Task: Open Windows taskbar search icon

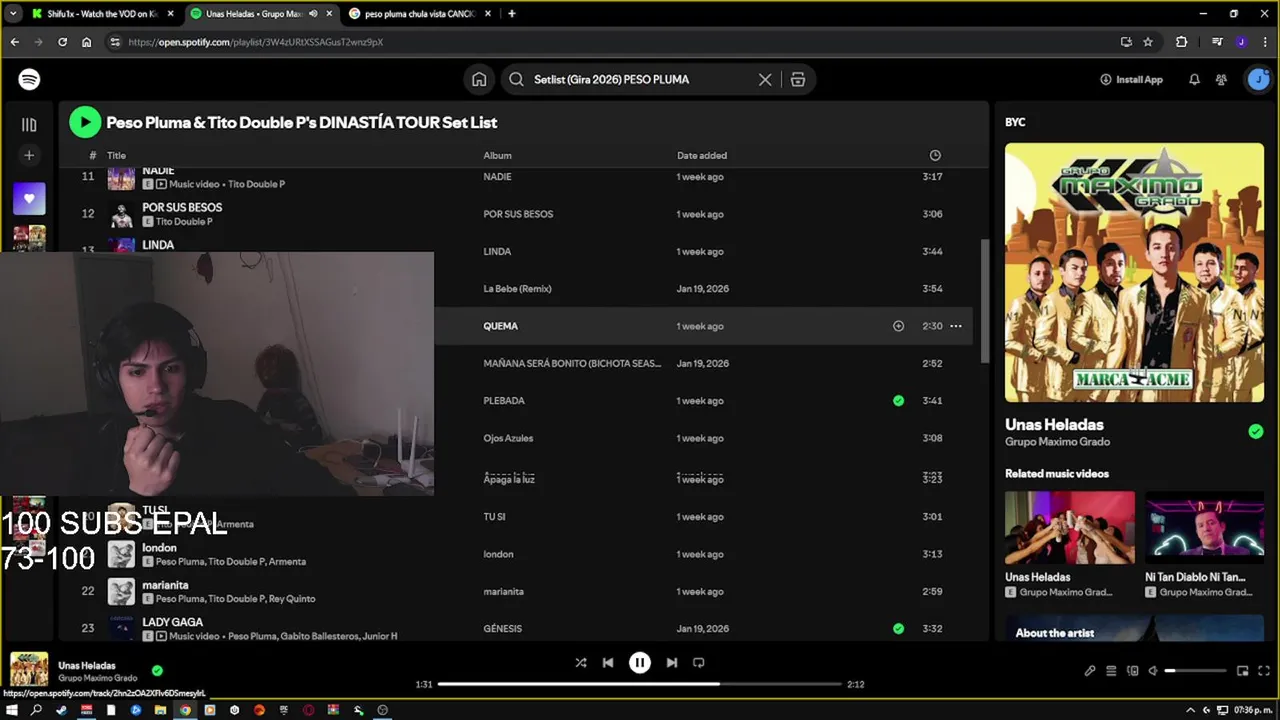Action: point(37,710)
